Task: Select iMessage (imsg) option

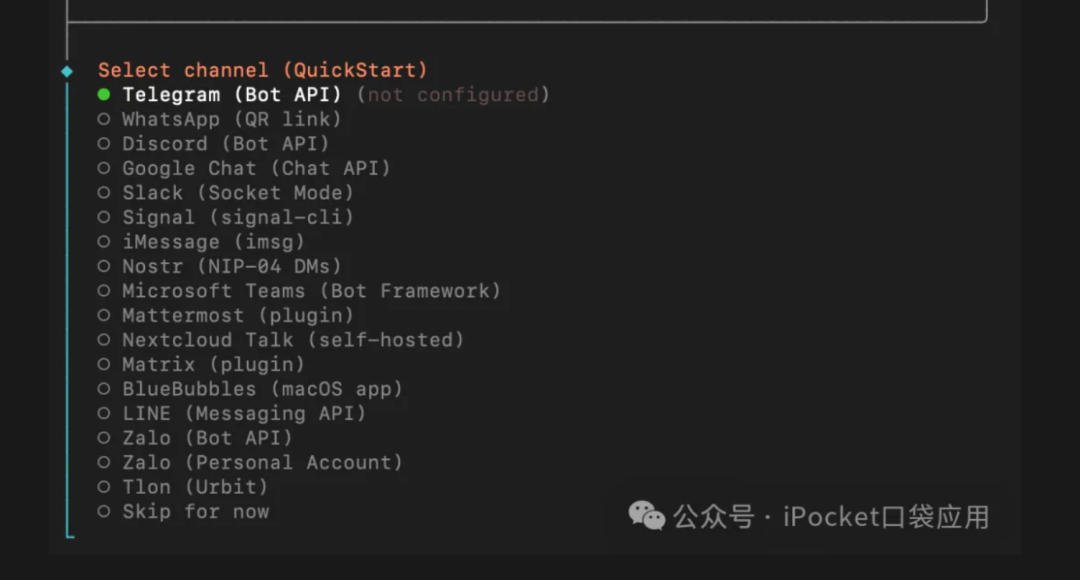Action: click(x=213, y=242)
